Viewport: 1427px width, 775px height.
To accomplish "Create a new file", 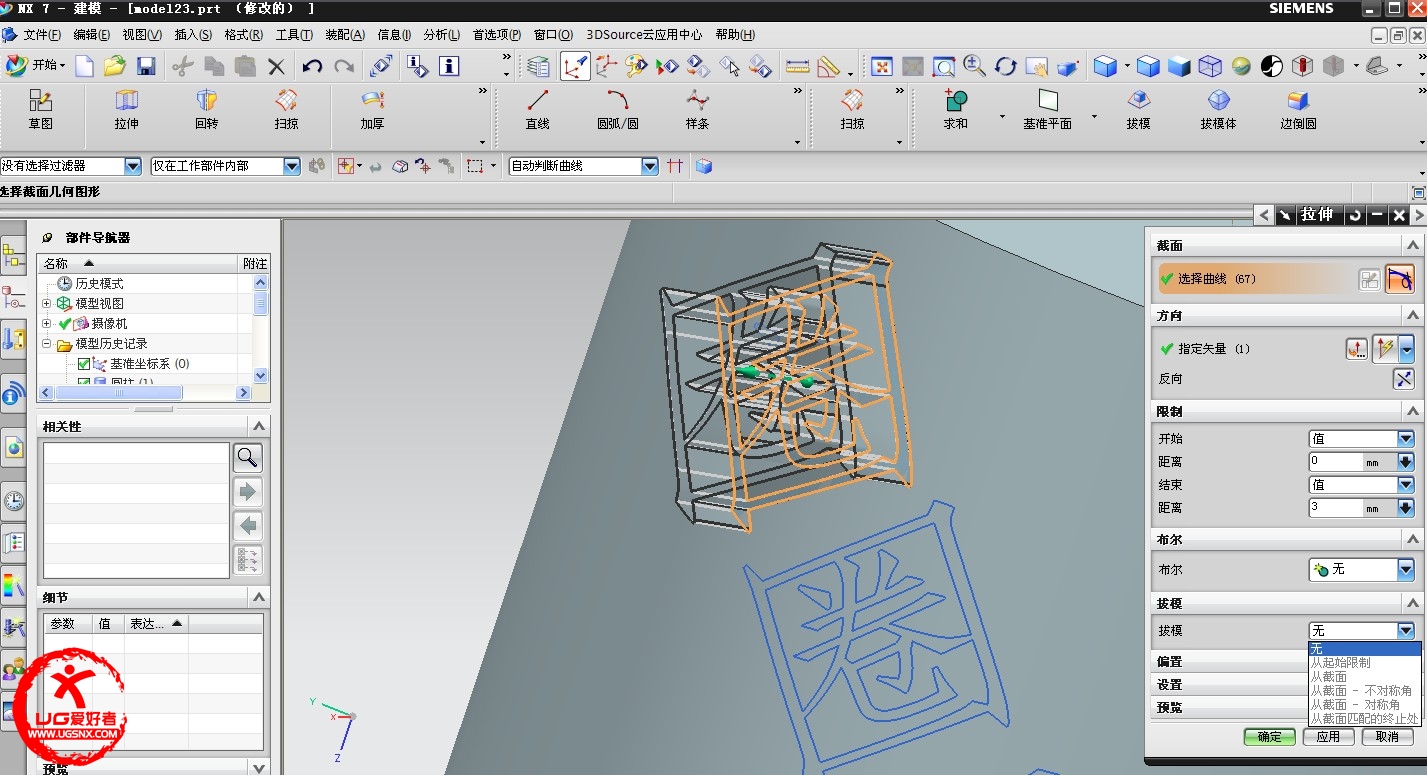I will pyautogui.click(x=85, y=66).
